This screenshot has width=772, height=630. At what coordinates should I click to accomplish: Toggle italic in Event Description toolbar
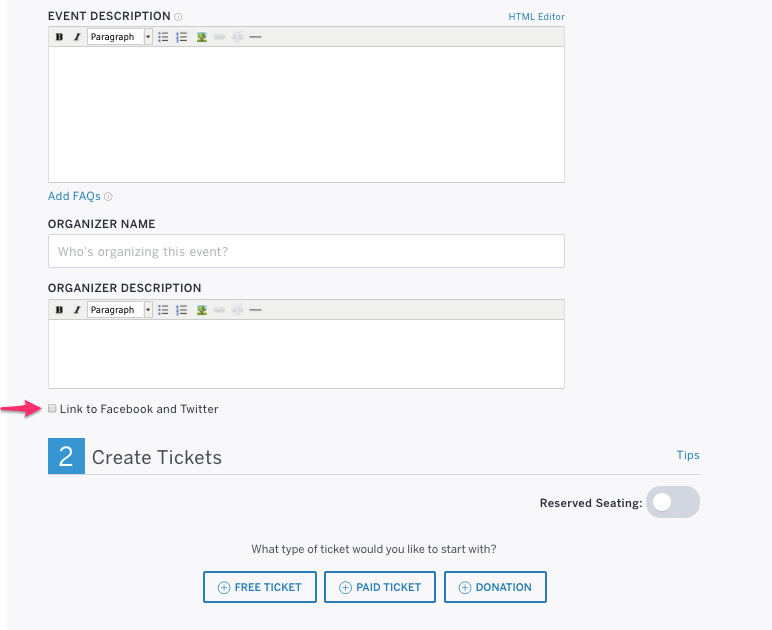tap(77, 37)
